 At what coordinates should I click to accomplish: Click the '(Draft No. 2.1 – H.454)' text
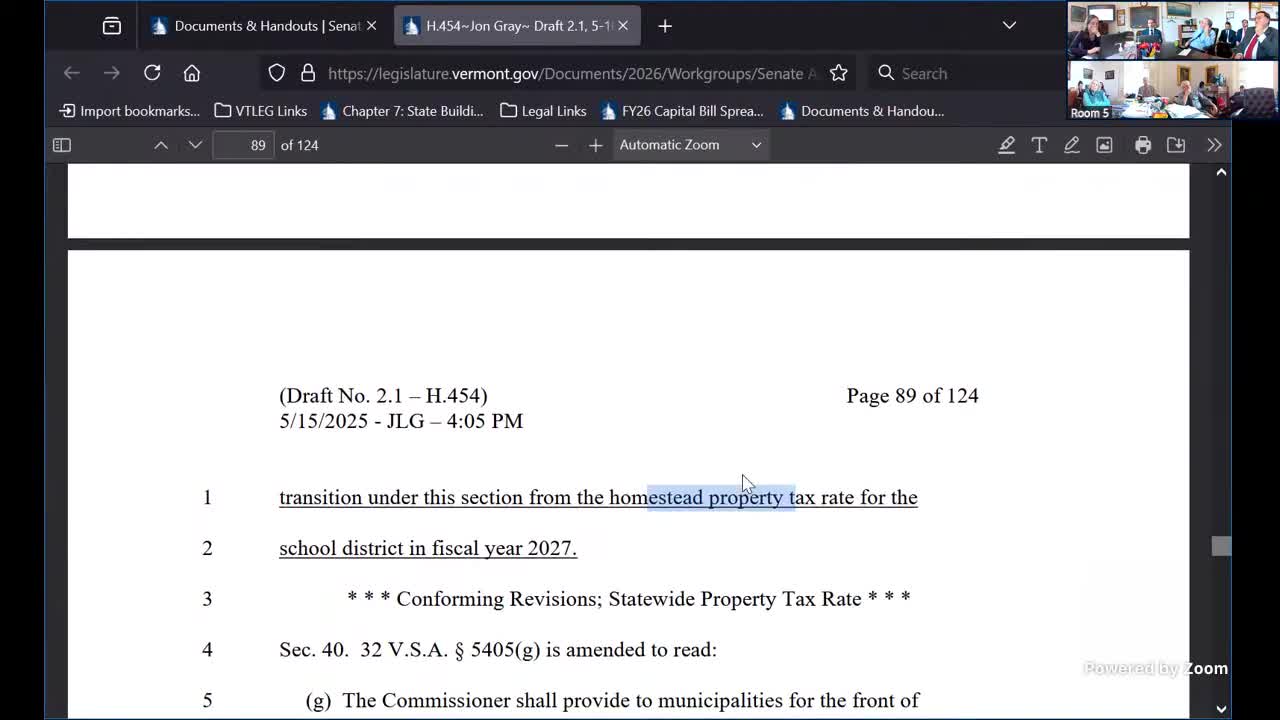pos(383,396)
